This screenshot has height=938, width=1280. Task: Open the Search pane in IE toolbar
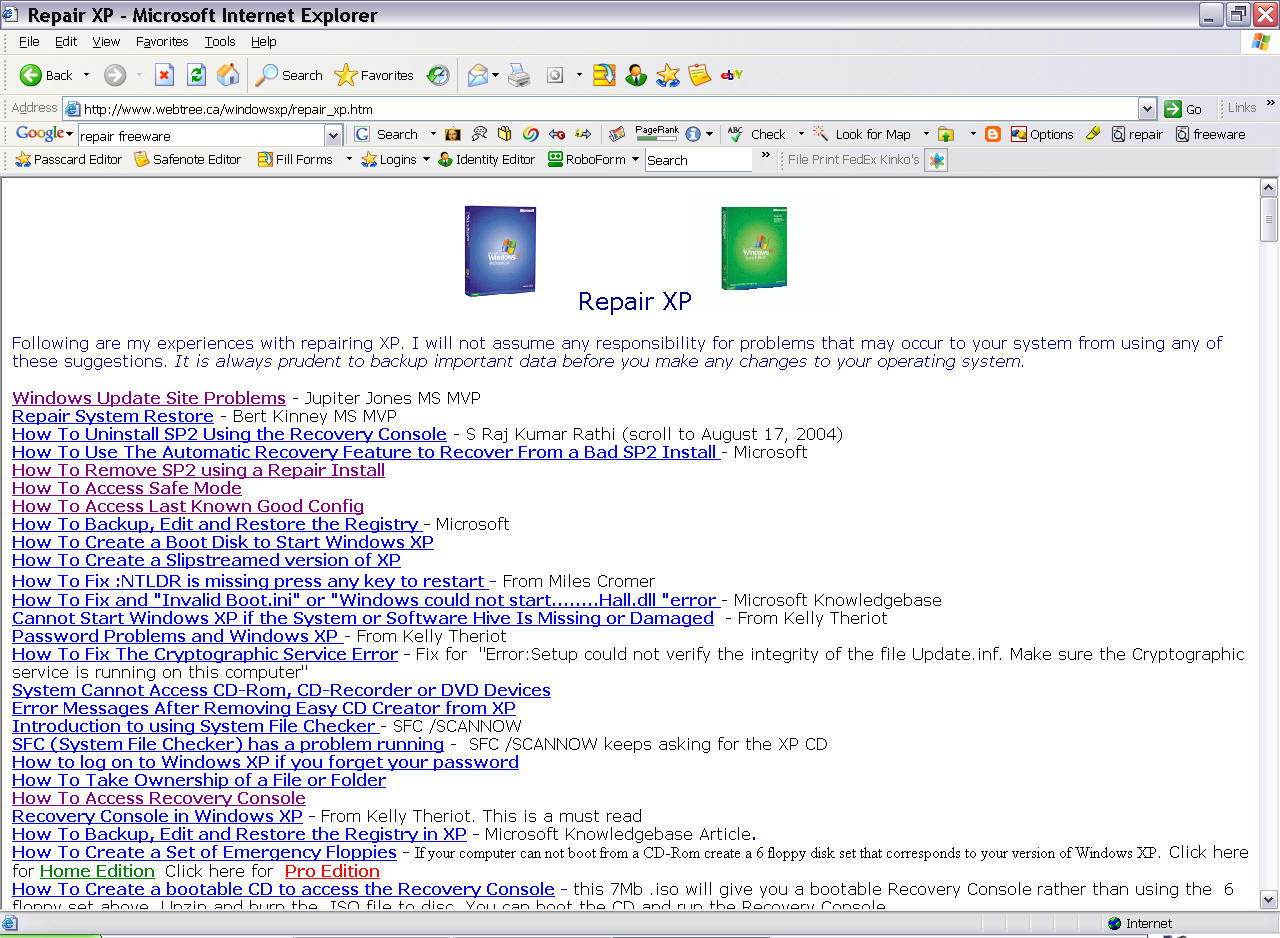click(289, 75)
